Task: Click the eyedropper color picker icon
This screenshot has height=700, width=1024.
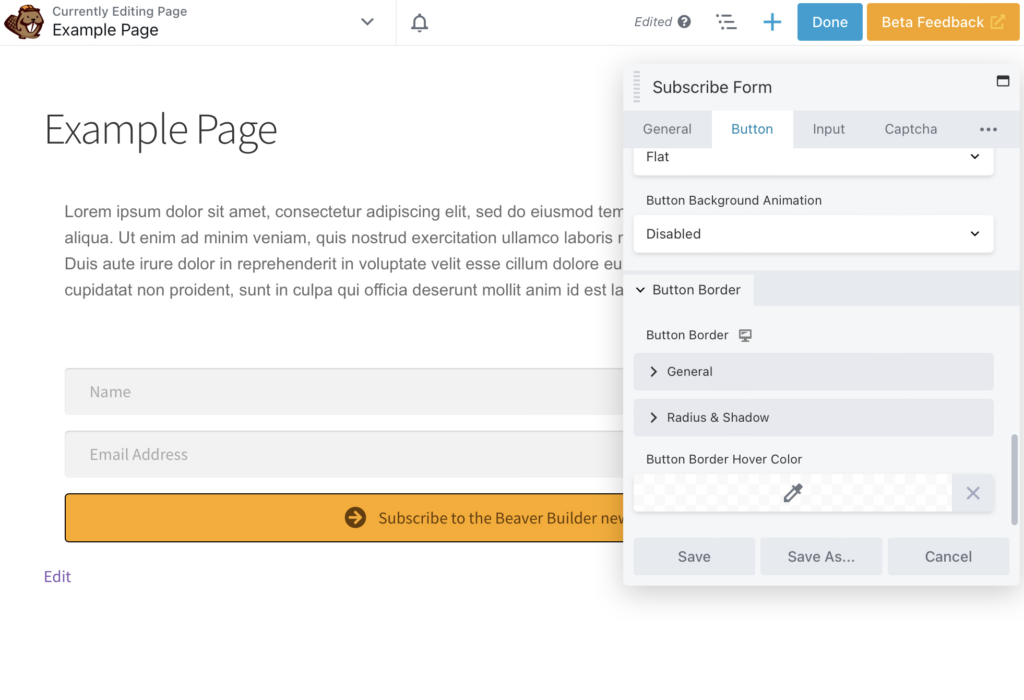Action: coord(792,493)
